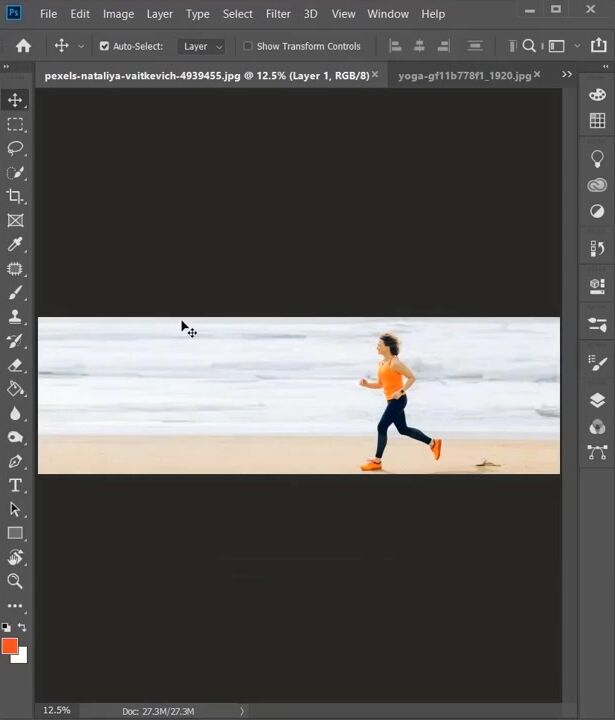Switch to yoga-gf11b778f1_1920.jpg tab

coord(464,76)
